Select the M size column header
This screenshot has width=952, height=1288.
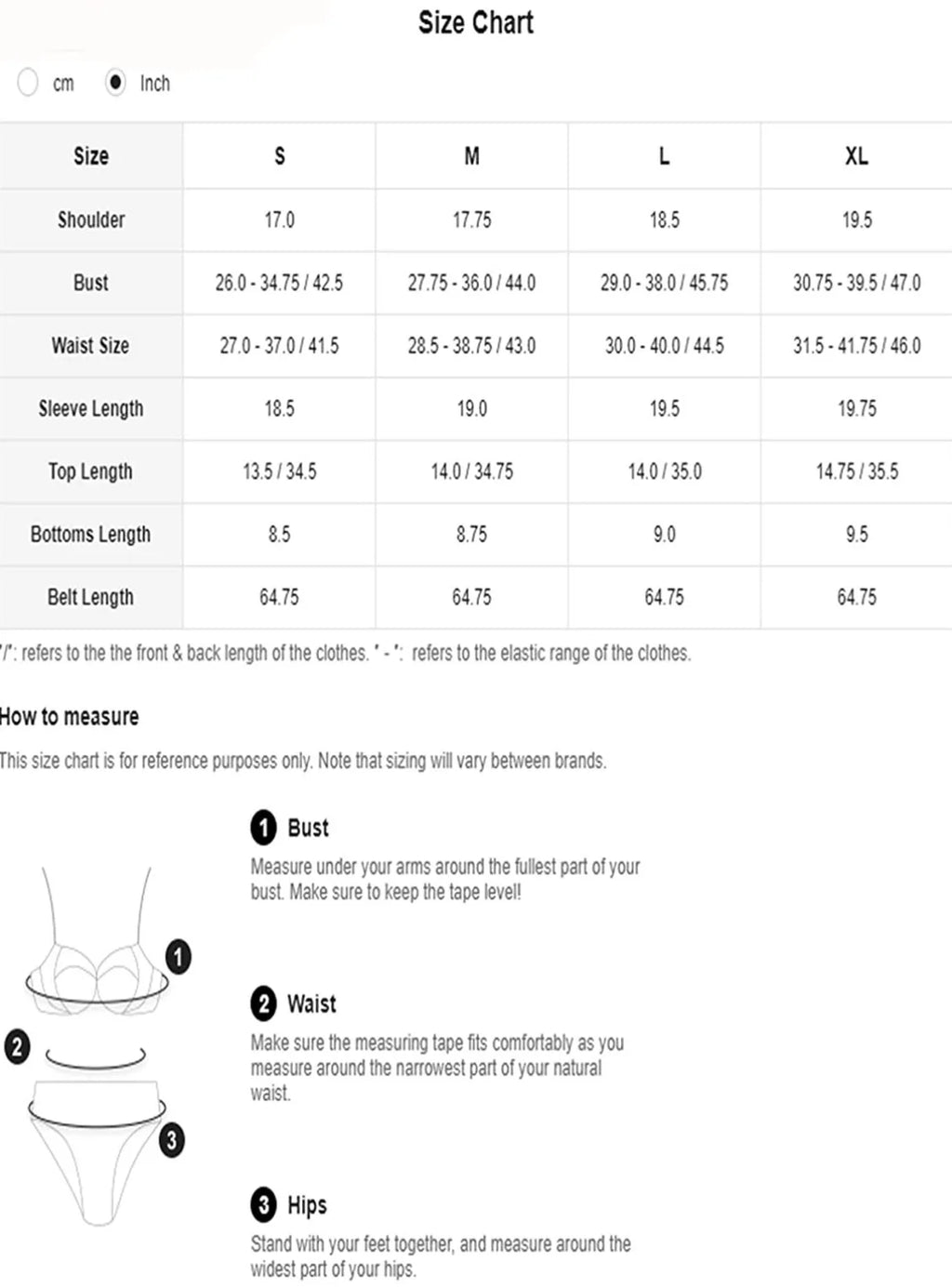pos(472,155)
